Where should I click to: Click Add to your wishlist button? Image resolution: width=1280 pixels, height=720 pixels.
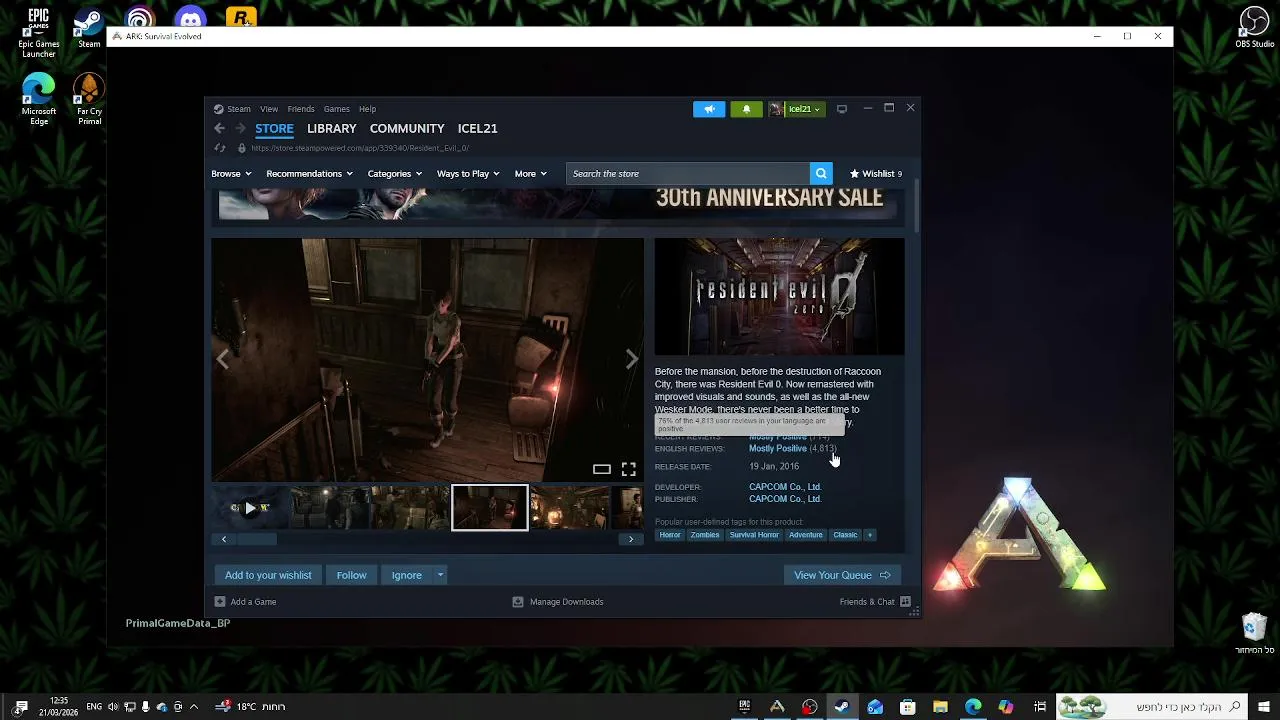(x=268, y=575)
